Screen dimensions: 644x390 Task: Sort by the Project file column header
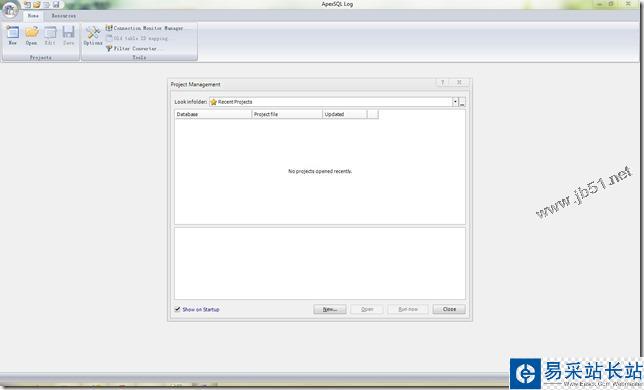[287, 114]
